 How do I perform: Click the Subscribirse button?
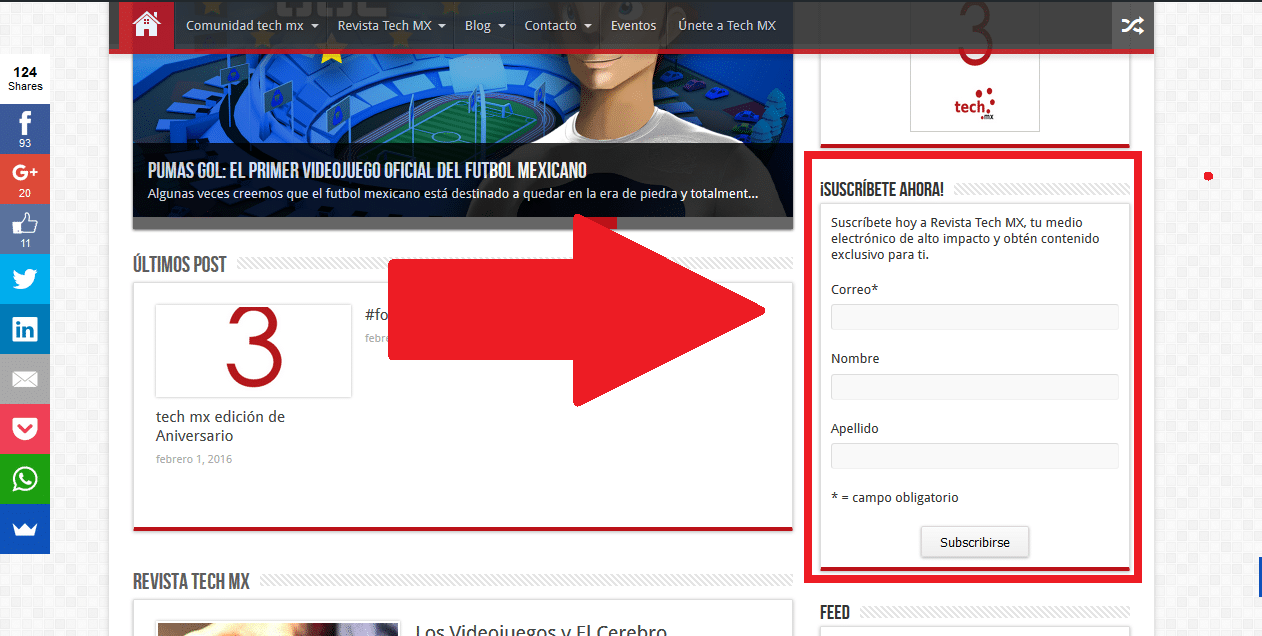click(x=975, y=542)
